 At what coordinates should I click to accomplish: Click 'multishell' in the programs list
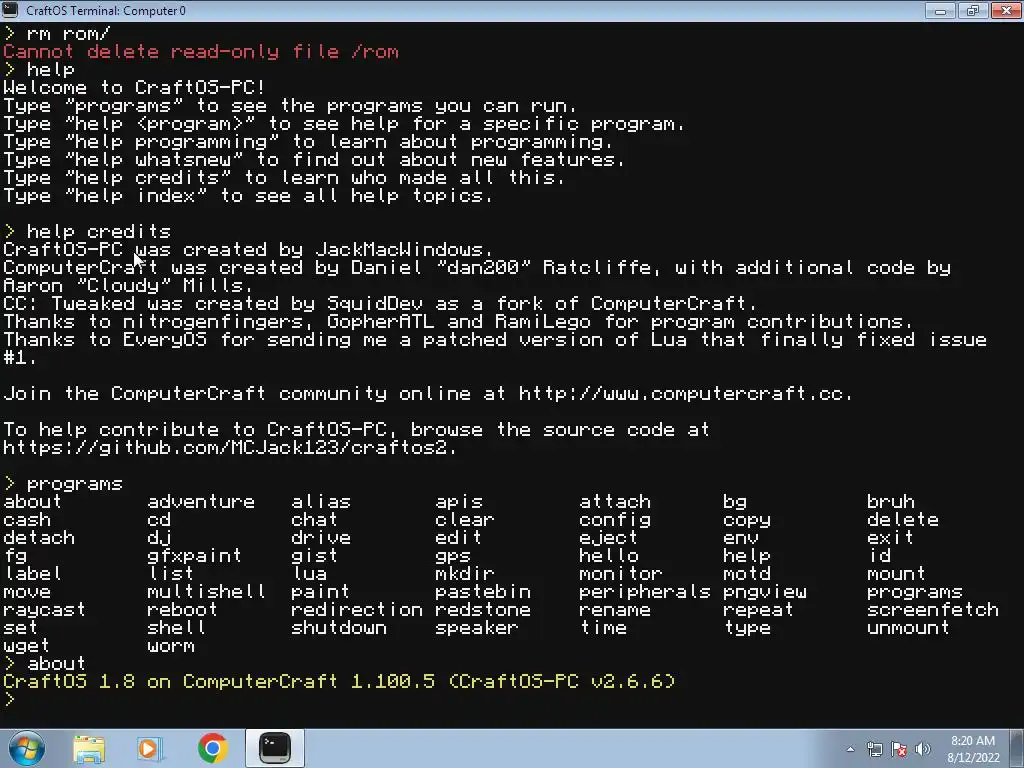point(206,592)
